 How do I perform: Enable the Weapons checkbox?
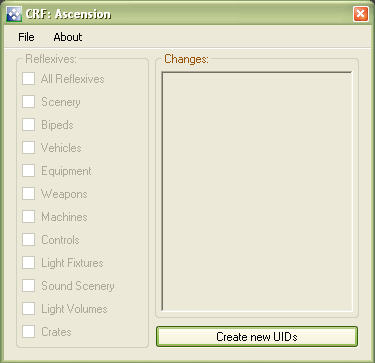29,194
